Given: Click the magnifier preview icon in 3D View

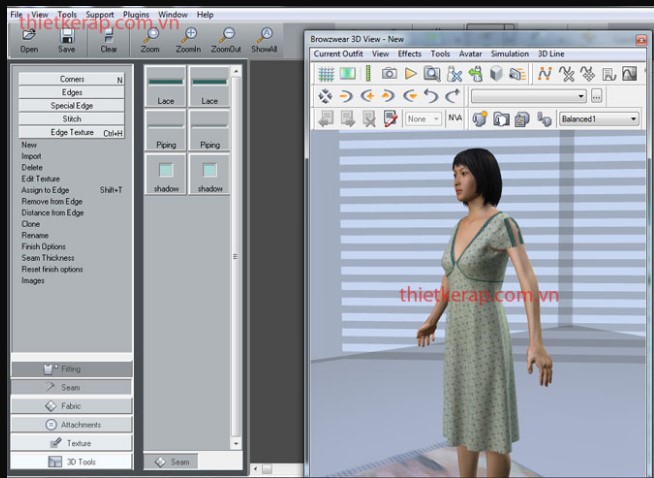Looking at the screenshot, I should (x=432, y=74).
